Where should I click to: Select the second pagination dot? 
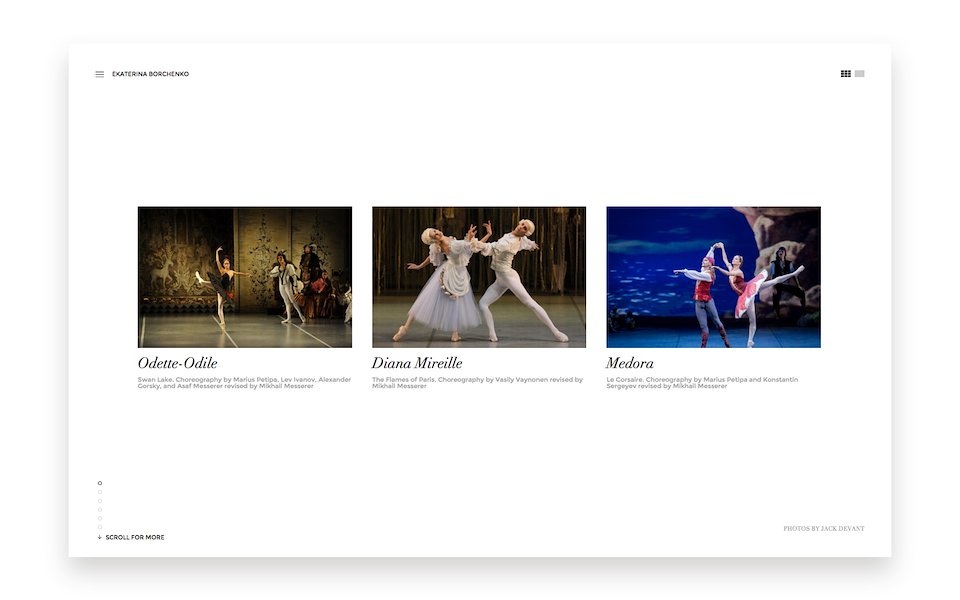click(100, 492)
